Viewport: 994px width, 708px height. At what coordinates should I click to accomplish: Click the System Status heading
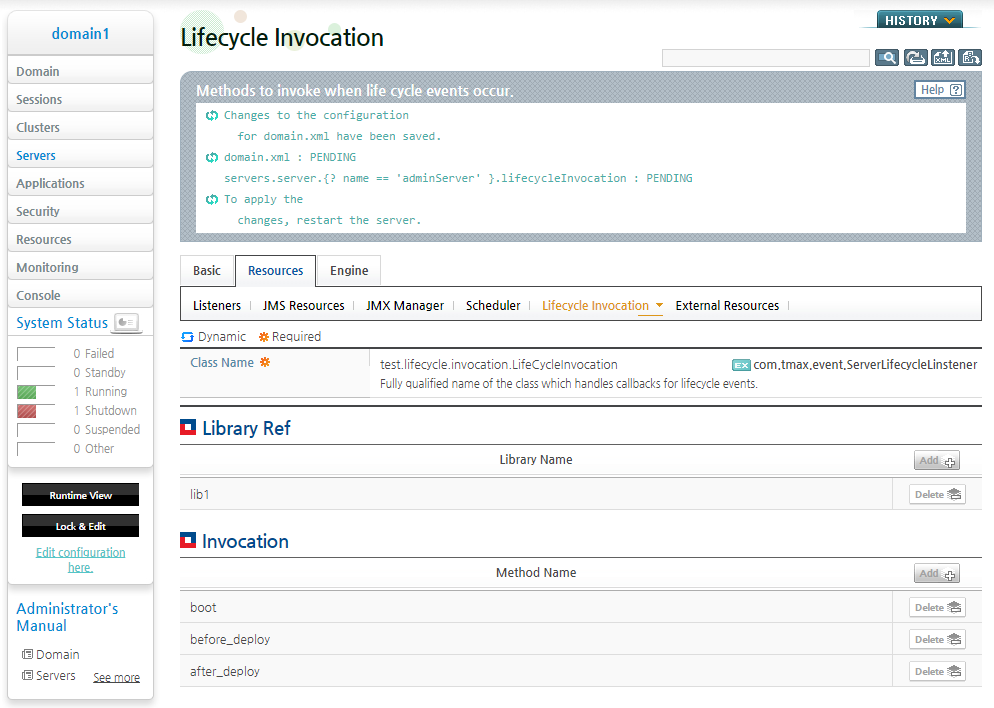click(62, 323)
